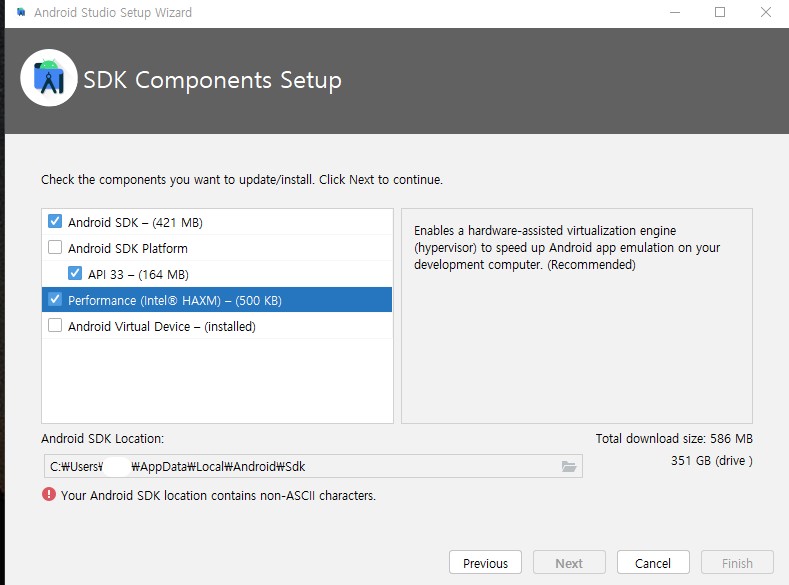Click the folder browse icon for SDK location

[569, 466]
